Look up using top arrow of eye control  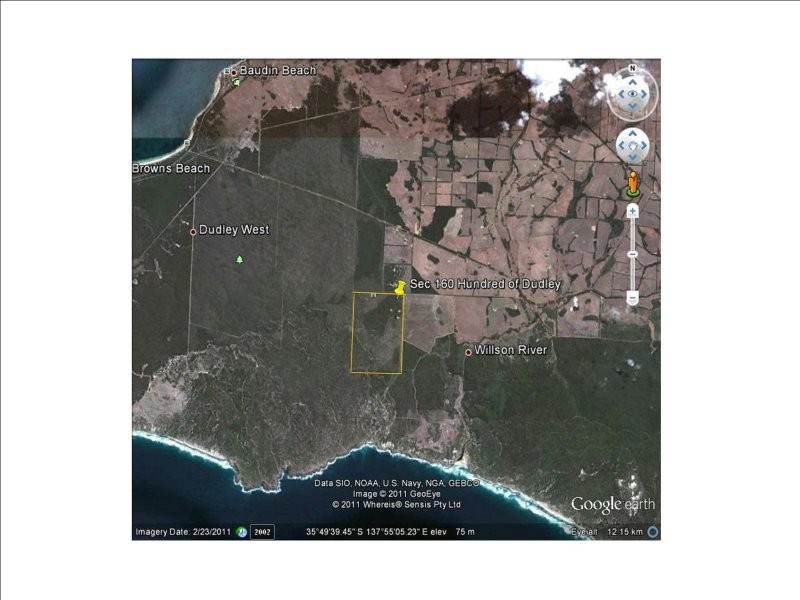(632, 81)
